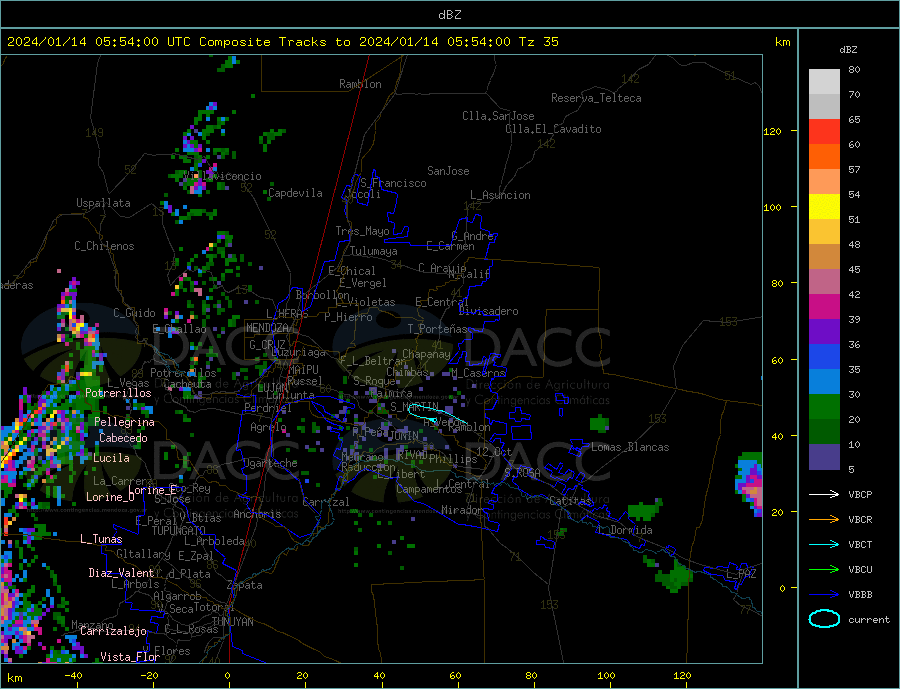Click the Diaz_Valent label

click(121, 573)
